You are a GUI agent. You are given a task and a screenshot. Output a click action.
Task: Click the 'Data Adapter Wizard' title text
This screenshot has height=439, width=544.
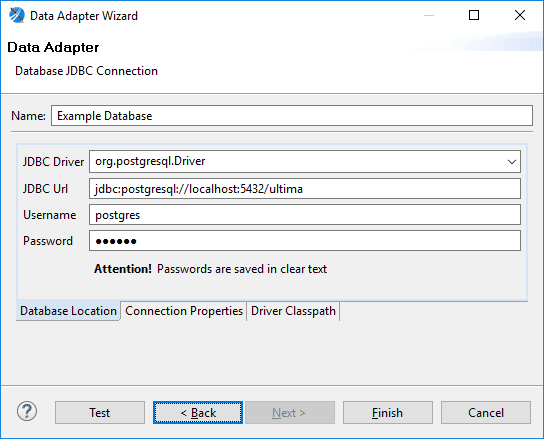point(84,16)
